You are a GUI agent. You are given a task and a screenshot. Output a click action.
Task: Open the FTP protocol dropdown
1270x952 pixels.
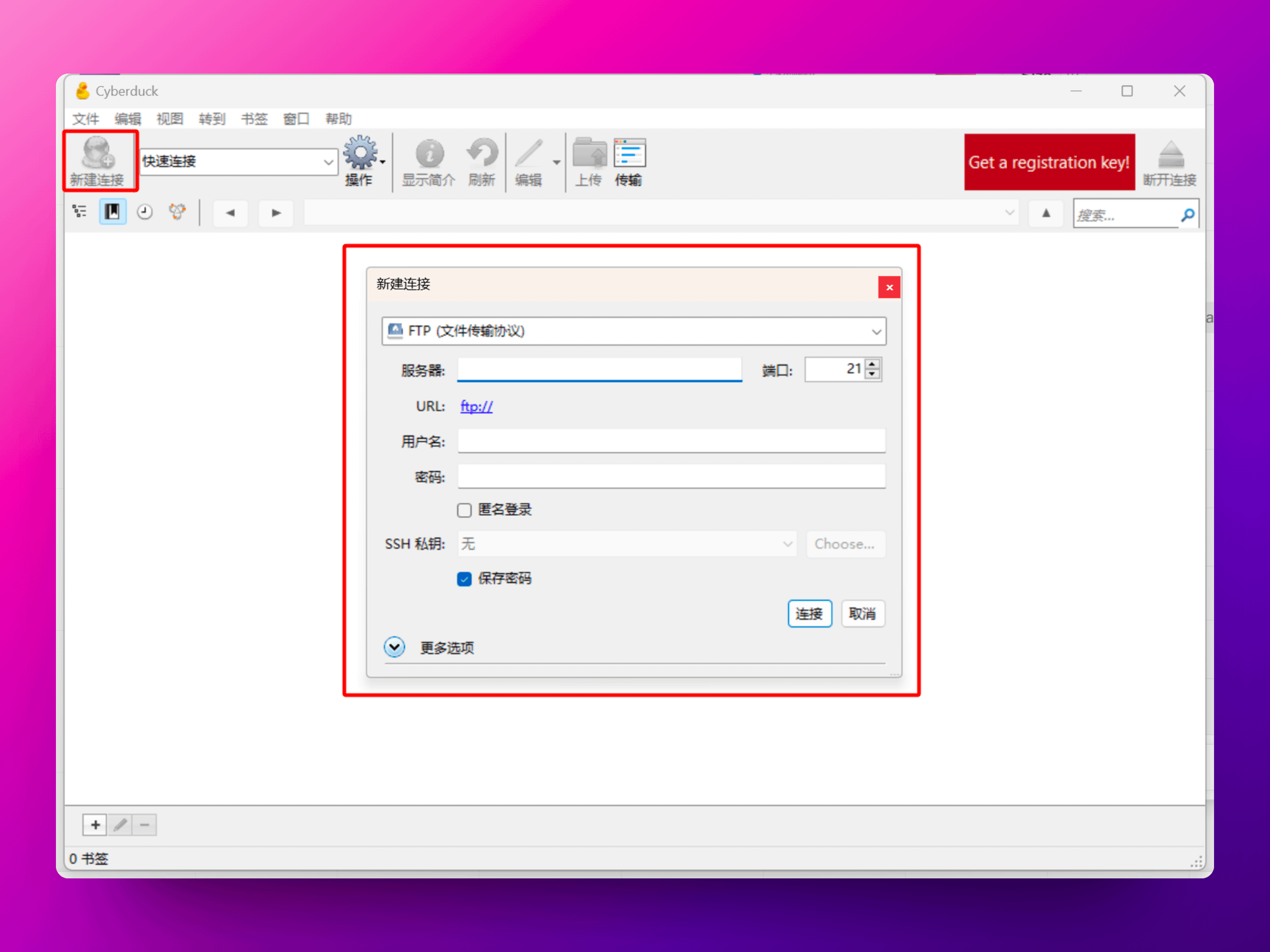point(634,331)
